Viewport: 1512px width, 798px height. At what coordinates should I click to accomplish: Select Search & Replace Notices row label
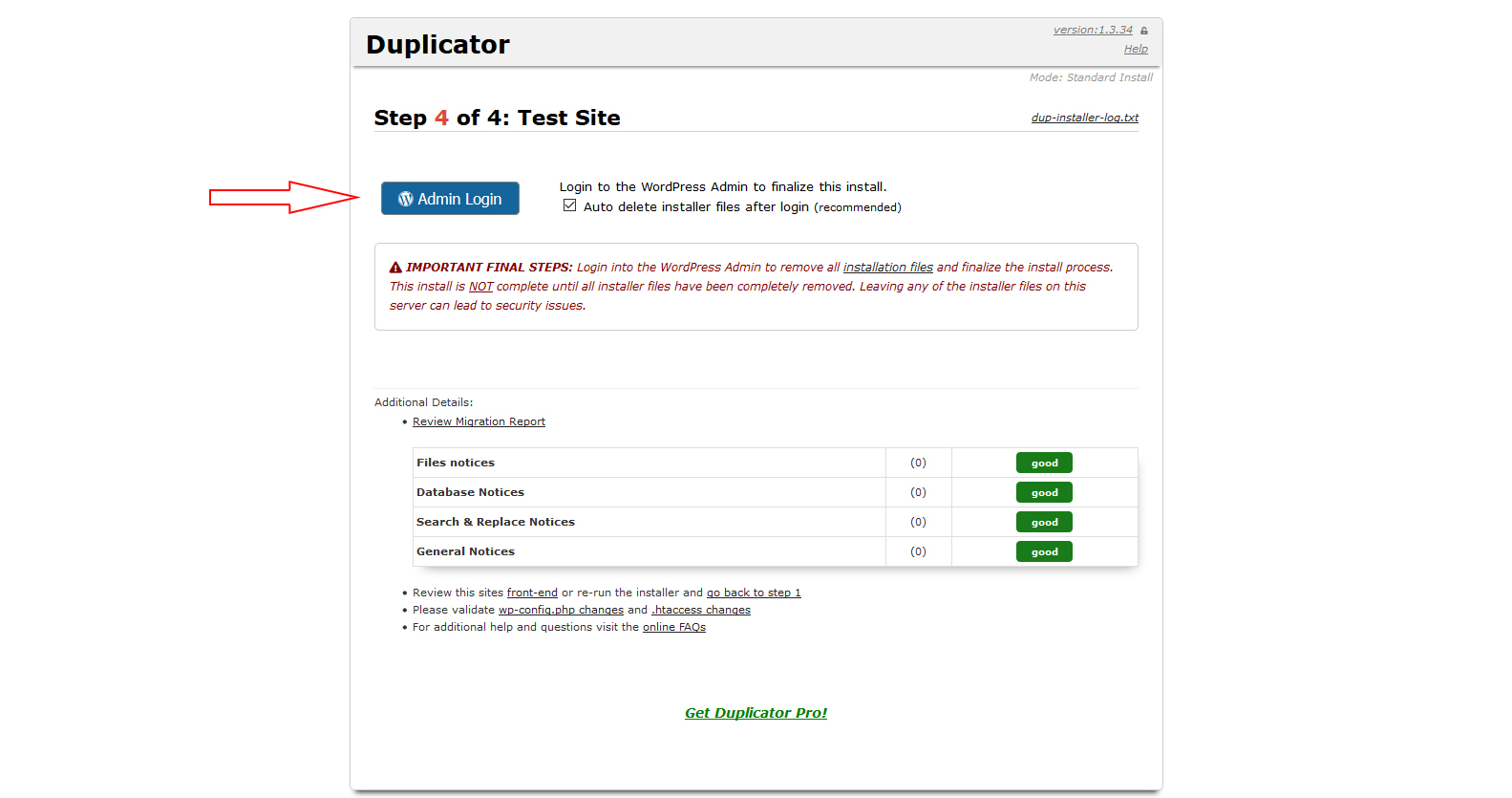tap(496, 522)
